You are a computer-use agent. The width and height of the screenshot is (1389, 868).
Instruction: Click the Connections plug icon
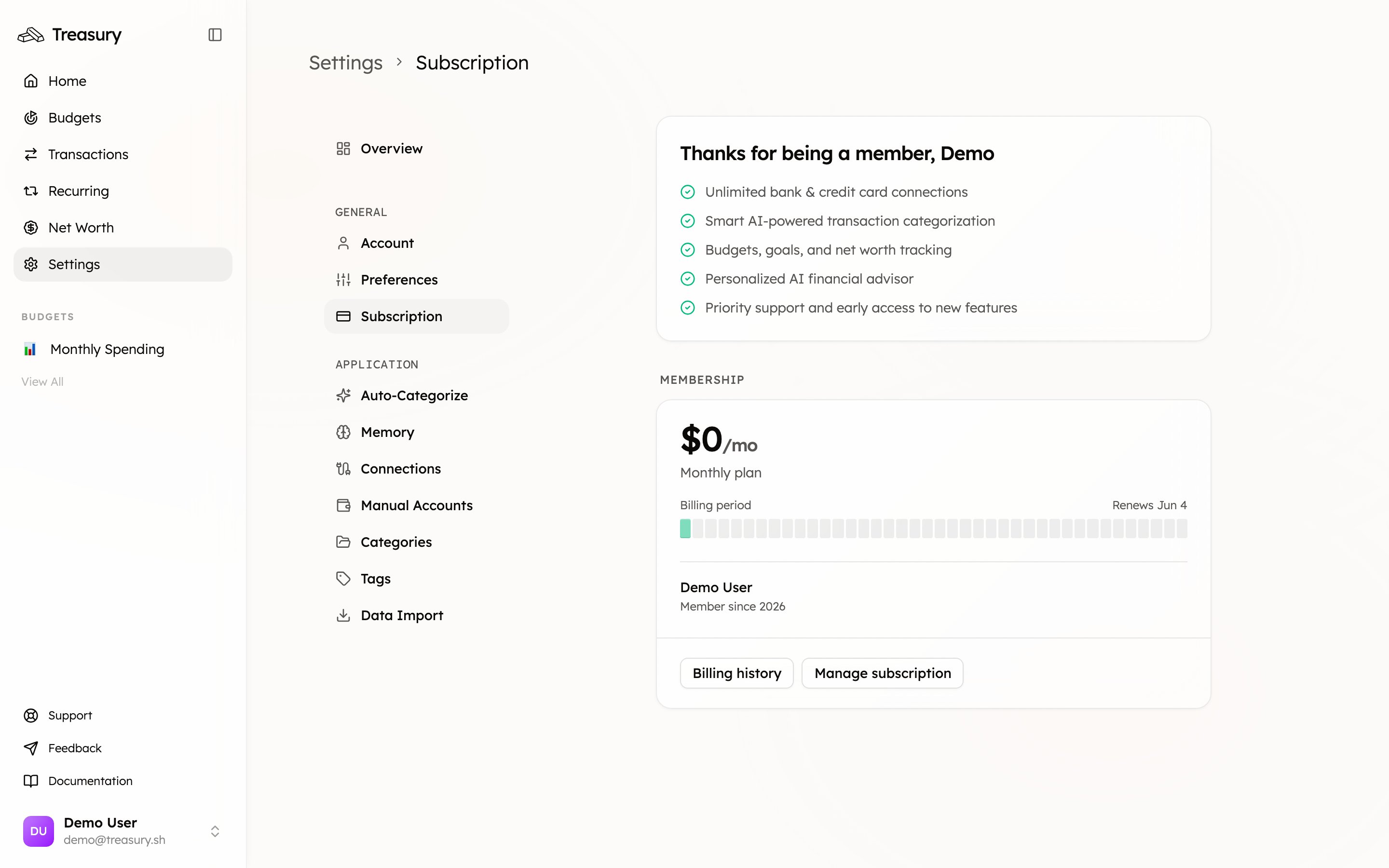tap(343, 469)
